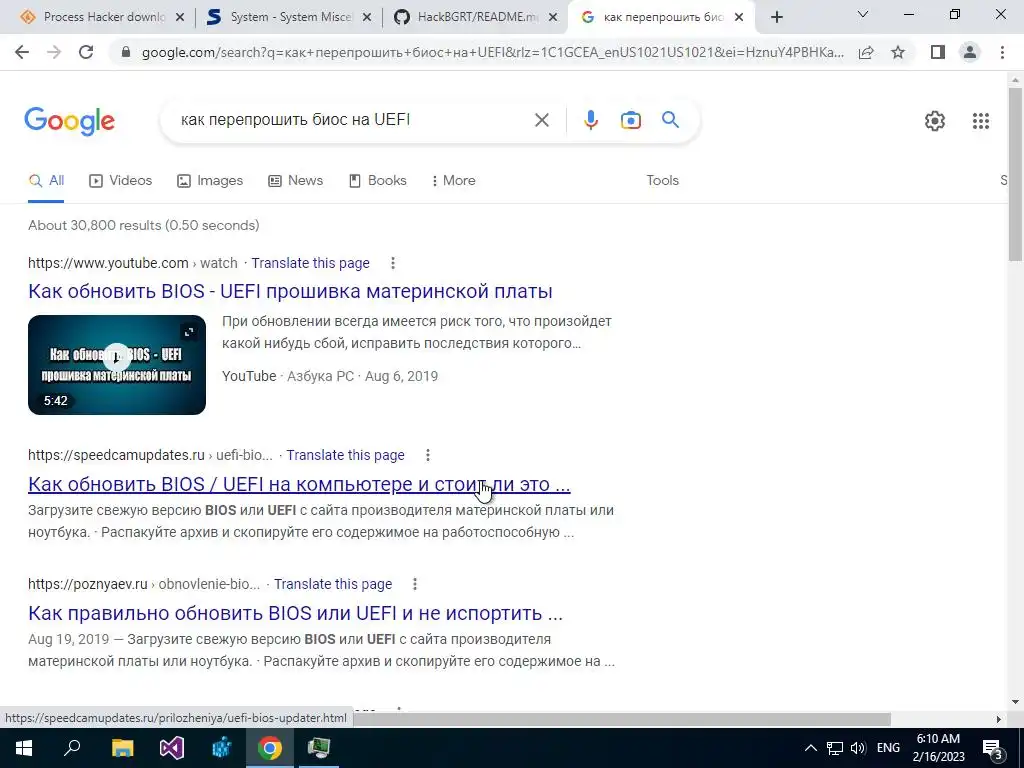Click the address bar URL
The image size is (1024, 768).
coord(493,53)
